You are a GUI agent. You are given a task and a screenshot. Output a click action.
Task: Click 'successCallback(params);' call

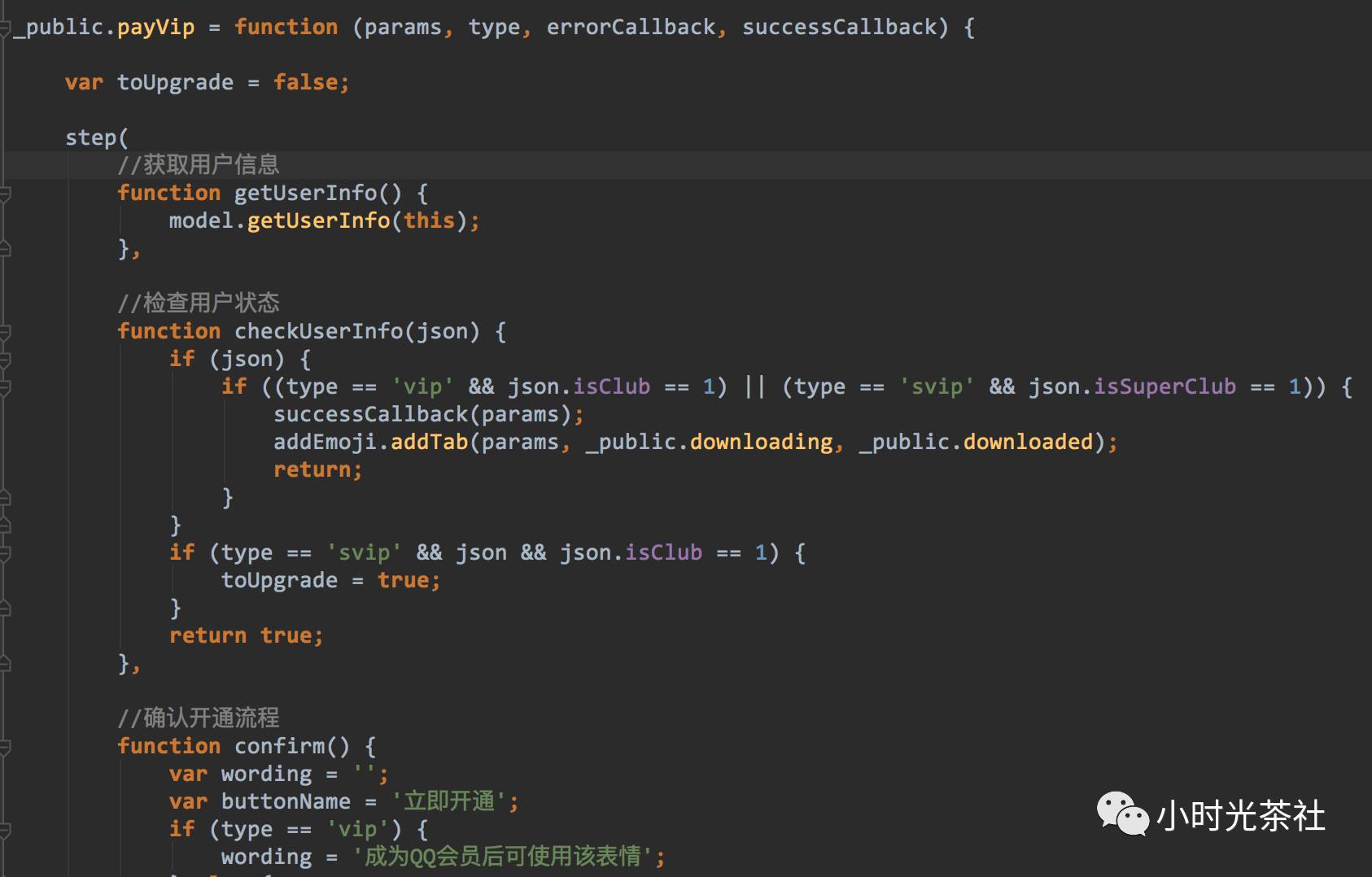tap(429, 415)
